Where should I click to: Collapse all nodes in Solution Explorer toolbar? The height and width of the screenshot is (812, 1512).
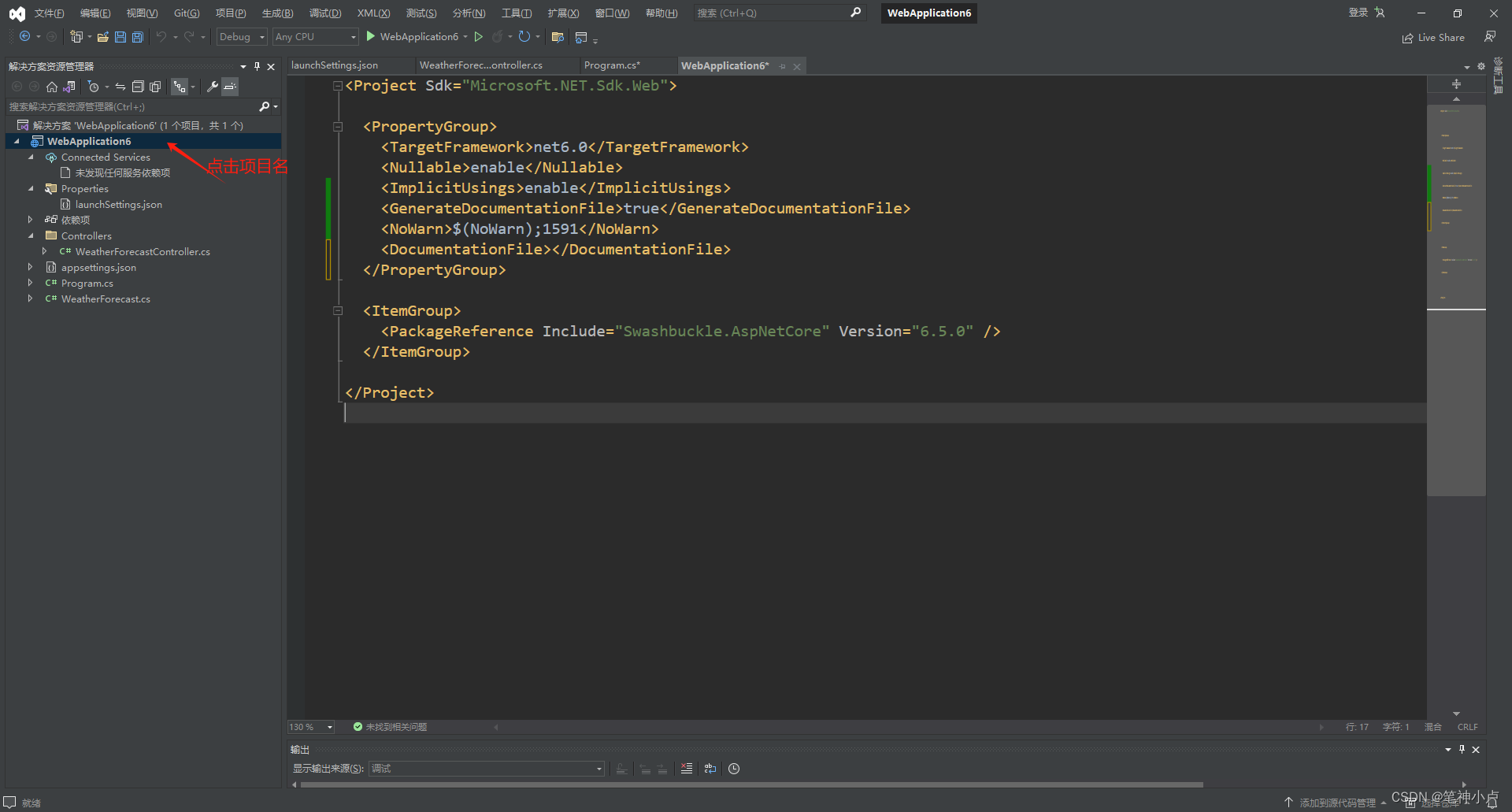coord(139,87)
